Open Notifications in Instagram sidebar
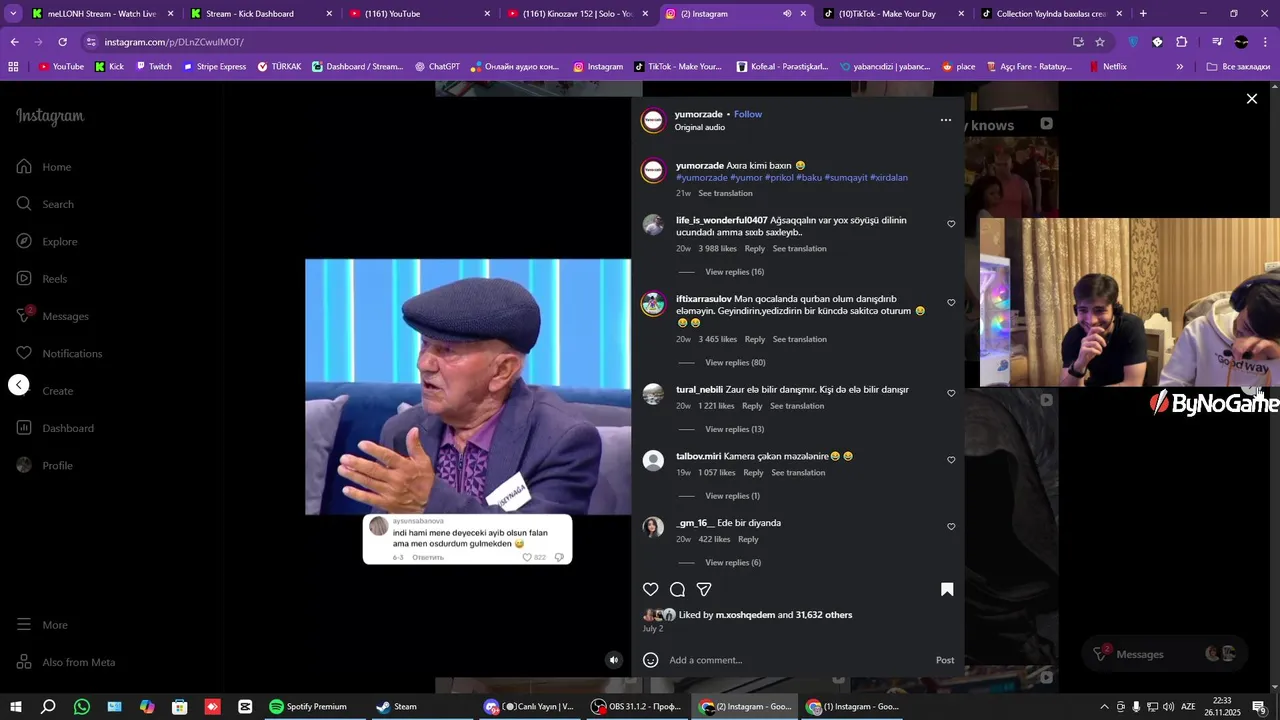 (x=59, y=353)
